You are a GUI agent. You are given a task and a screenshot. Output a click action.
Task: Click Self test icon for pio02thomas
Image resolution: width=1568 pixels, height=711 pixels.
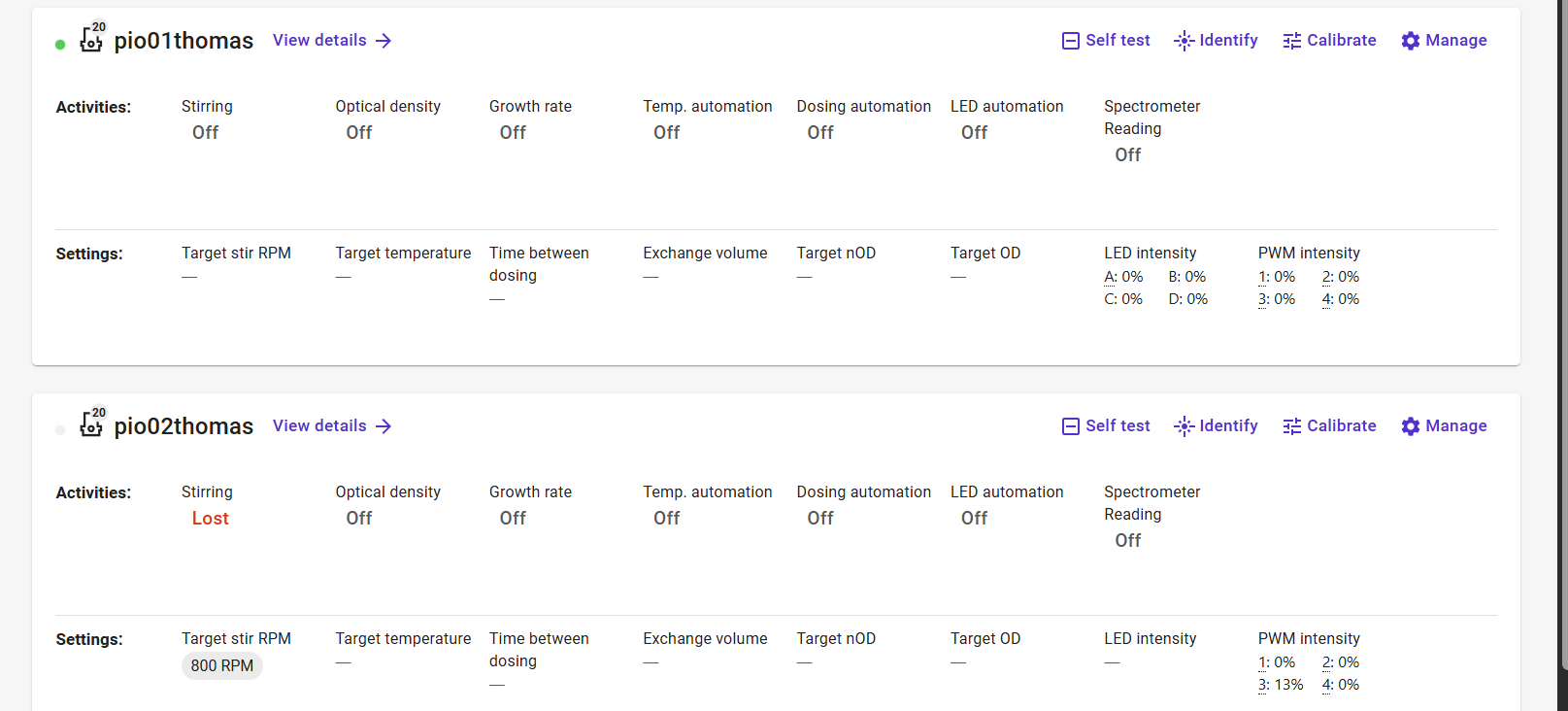click(1071, 426)
